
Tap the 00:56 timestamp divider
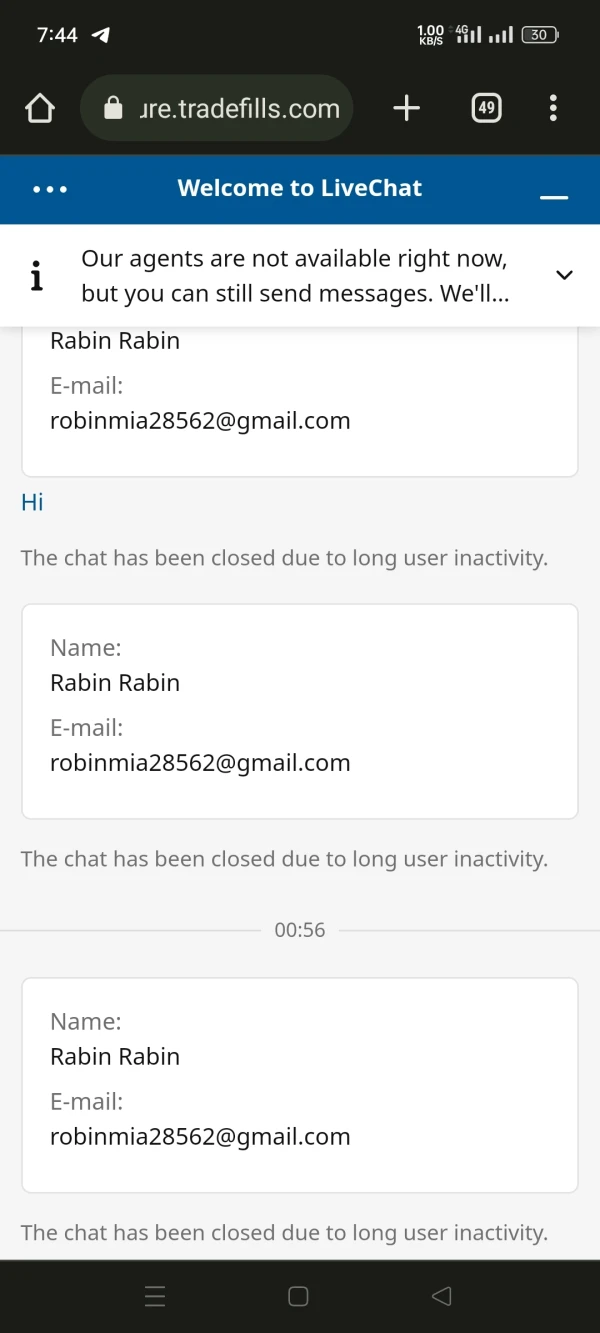click(x=300, y=930)
